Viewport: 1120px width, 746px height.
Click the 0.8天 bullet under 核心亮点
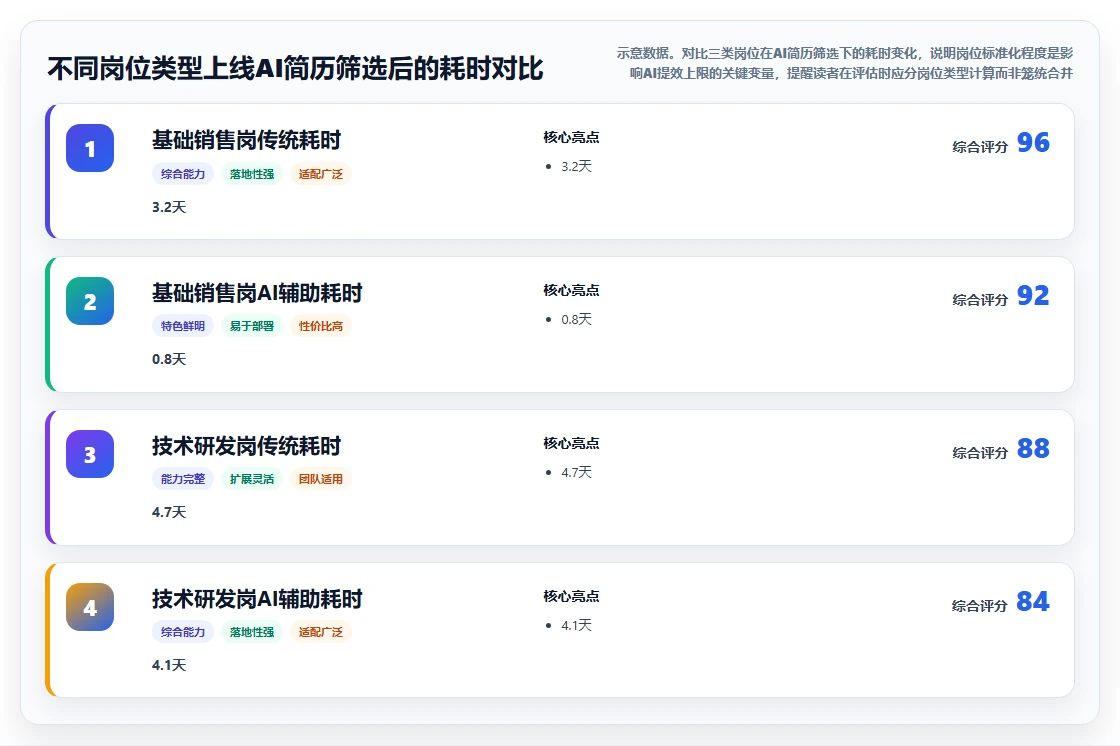[576, 319]
